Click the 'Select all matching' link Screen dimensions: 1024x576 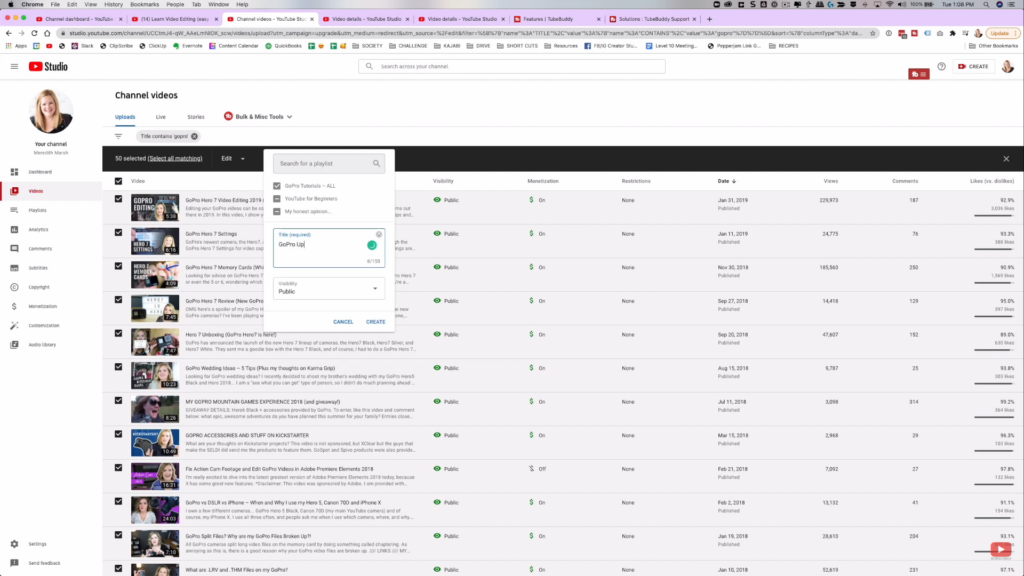point(175,159)
